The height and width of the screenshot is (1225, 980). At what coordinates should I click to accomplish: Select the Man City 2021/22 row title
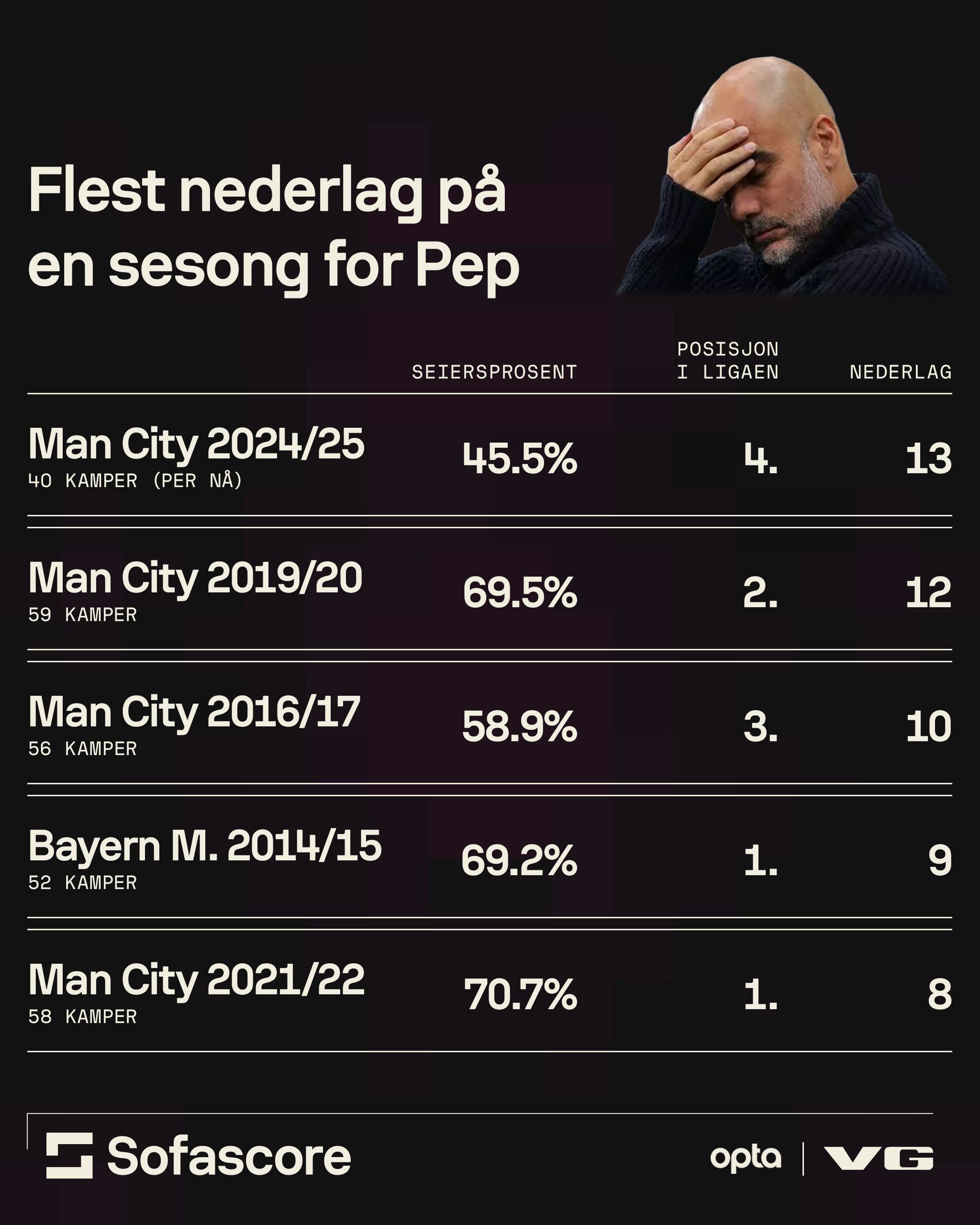pos(196,980)
